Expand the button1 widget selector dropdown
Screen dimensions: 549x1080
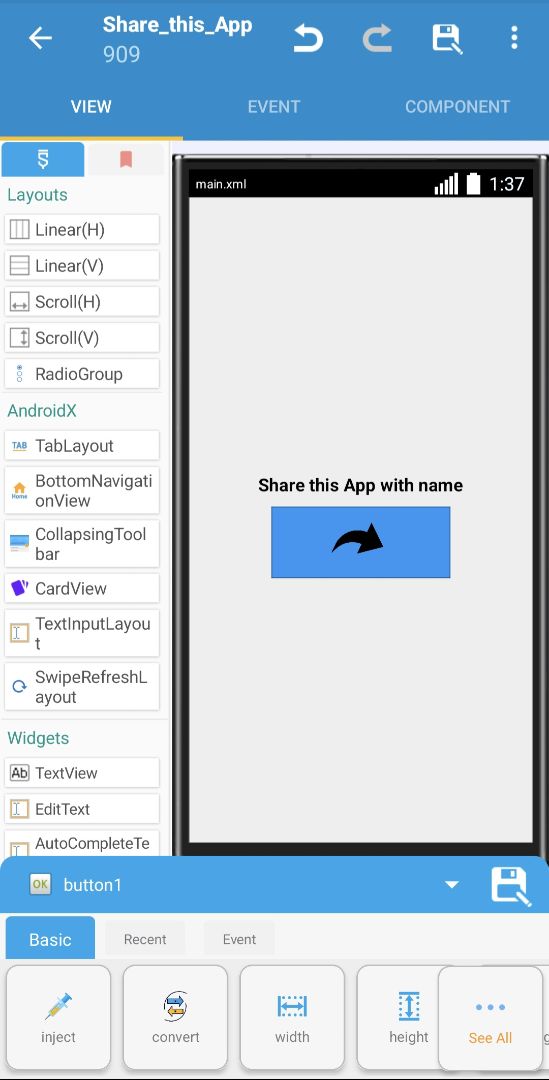[x=452, y=884]
